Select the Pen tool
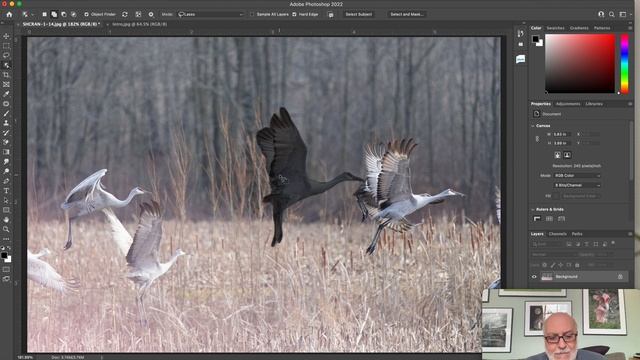The image size is (640, 360). pyautogui.click(x=6, y=181)
